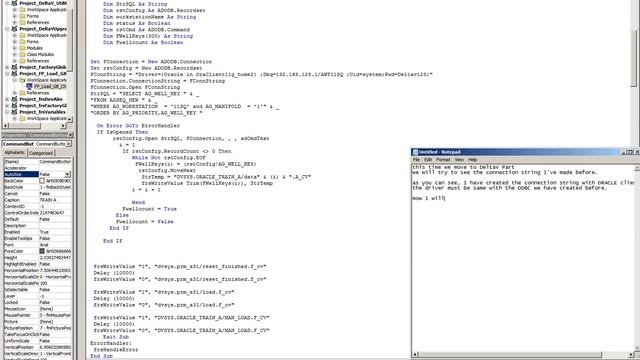Select the Caption property with value TRAIN A
Image resolution: width=640 pixels, height=360 pixels.
(38, 200)
